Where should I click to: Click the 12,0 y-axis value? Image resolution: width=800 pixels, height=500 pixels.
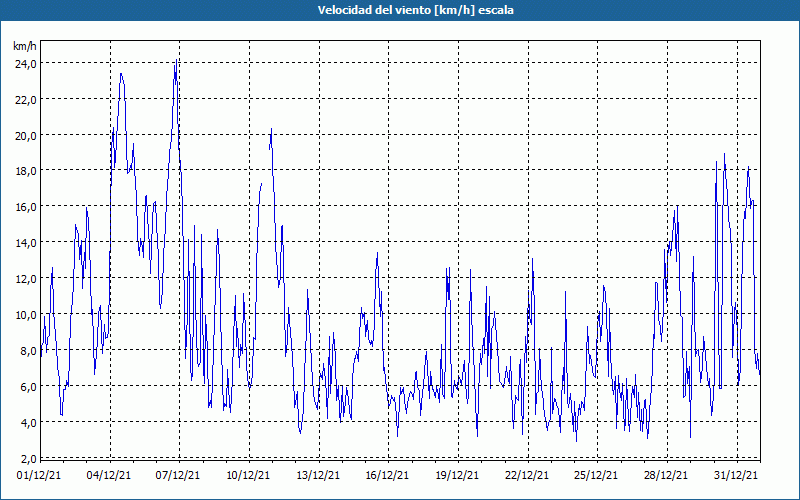(26, 279)
